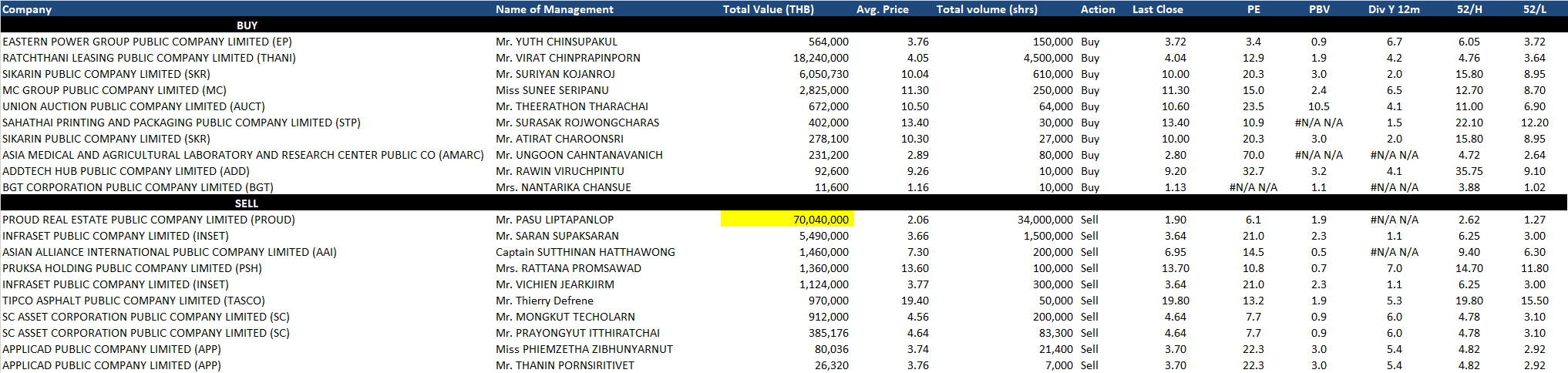Click the 34,000,000 total volume cell
1568x373 pixels.
coord(1045,220)
